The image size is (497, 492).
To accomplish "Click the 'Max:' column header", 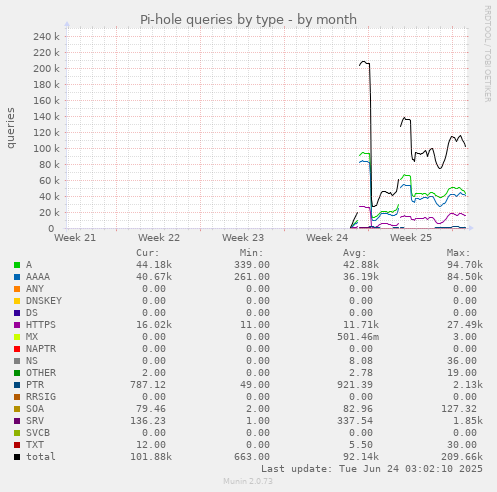I will (458, 253).
